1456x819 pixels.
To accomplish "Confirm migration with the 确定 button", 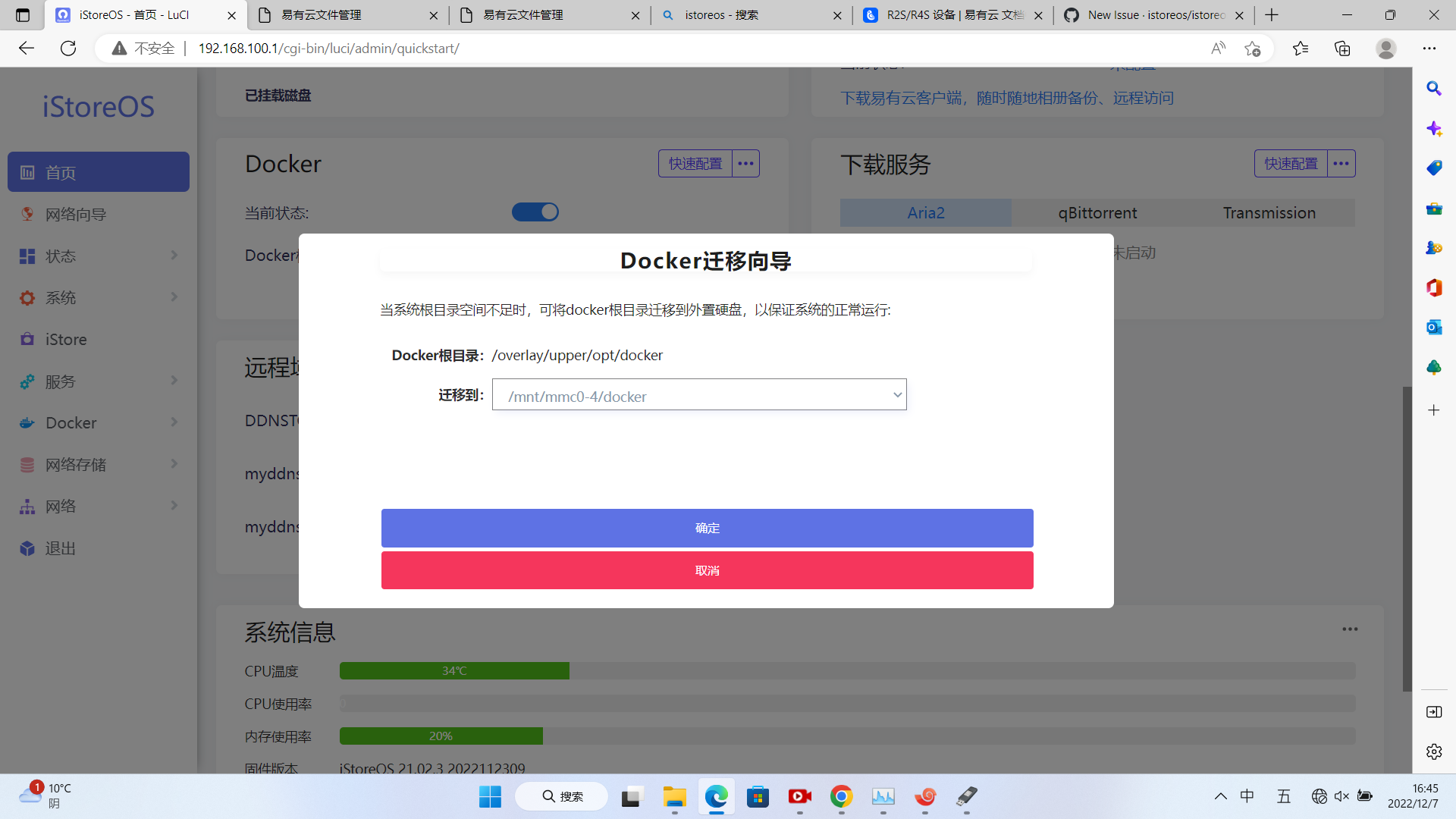I will (x=706, y=528).
